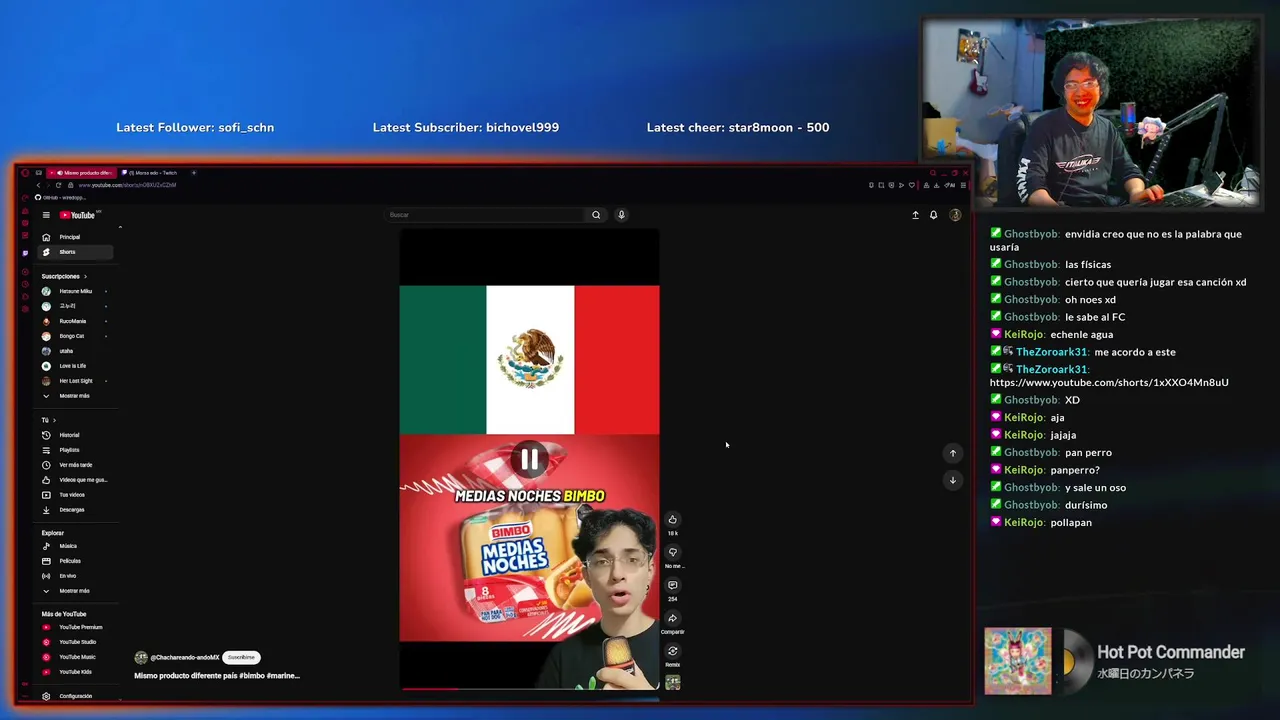The height and width of the screenshot is (720, 1280).
Task: Open Her Last Sight channel subscription
Action: tap(75, 381)
